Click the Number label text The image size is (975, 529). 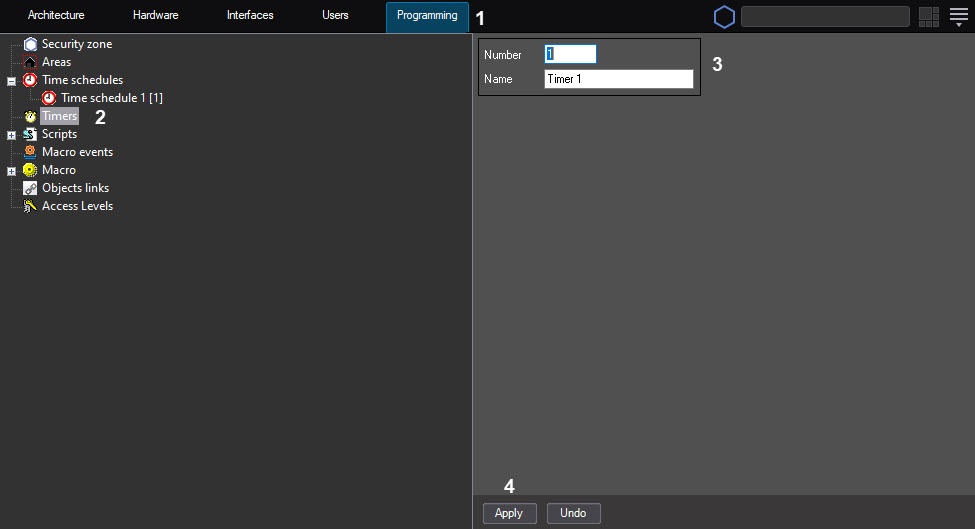[x=502, y=55]
